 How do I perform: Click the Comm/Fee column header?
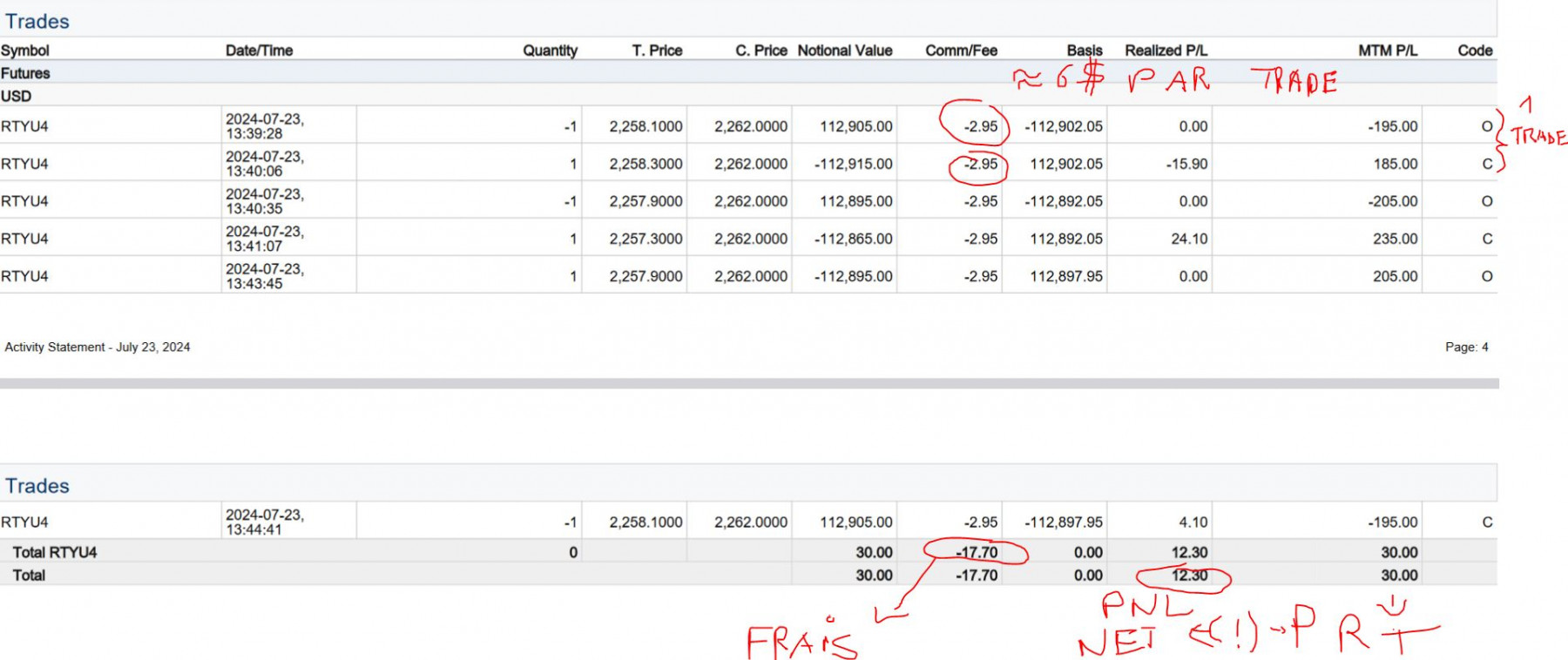[x=961, y=51]
